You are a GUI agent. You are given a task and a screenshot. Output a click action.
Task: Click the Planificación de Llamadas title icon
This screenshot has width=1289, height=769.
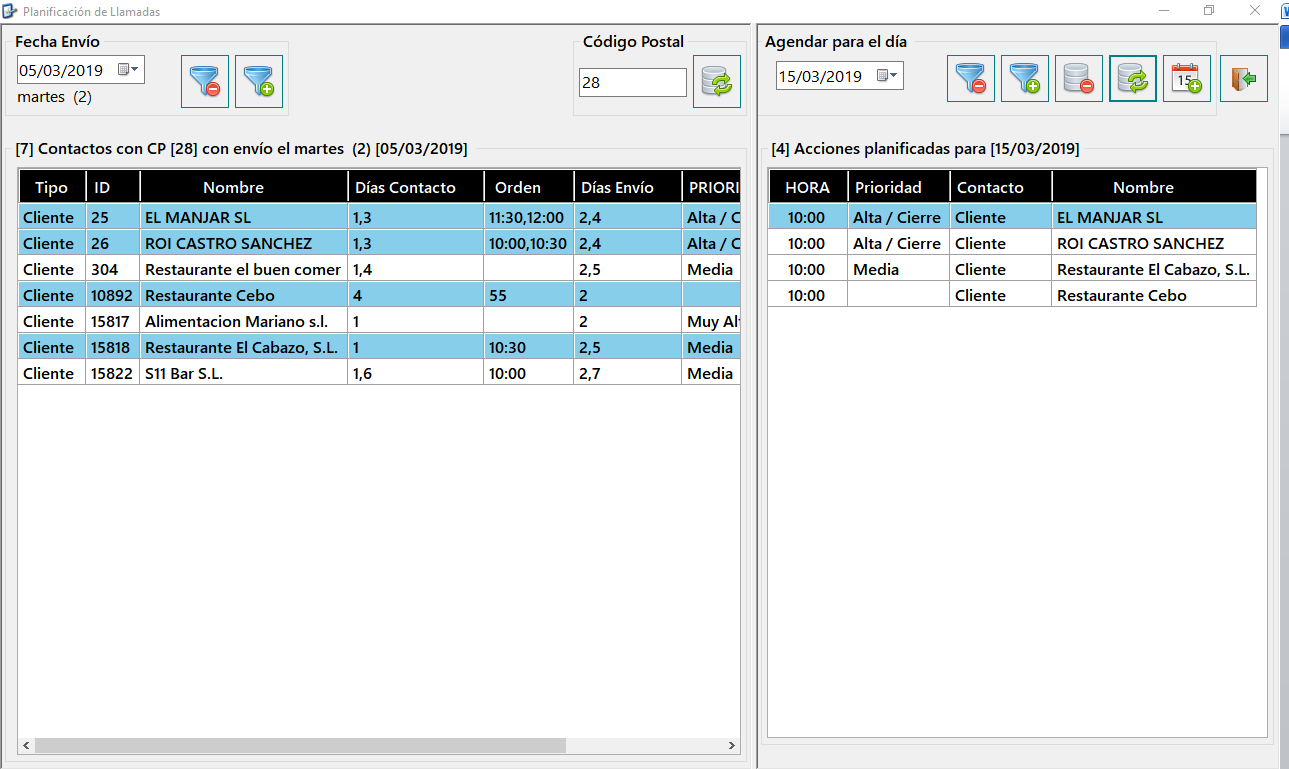[x=10, y=12]
